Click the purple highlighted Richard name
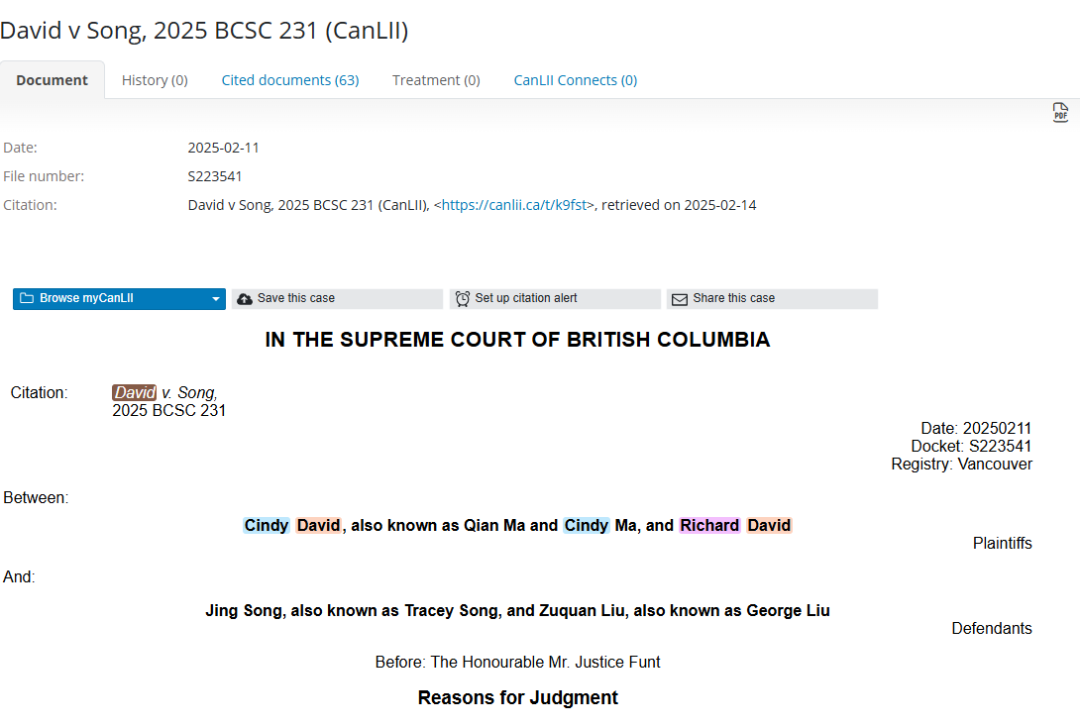The image size is (1080, 726). point(709,525)
